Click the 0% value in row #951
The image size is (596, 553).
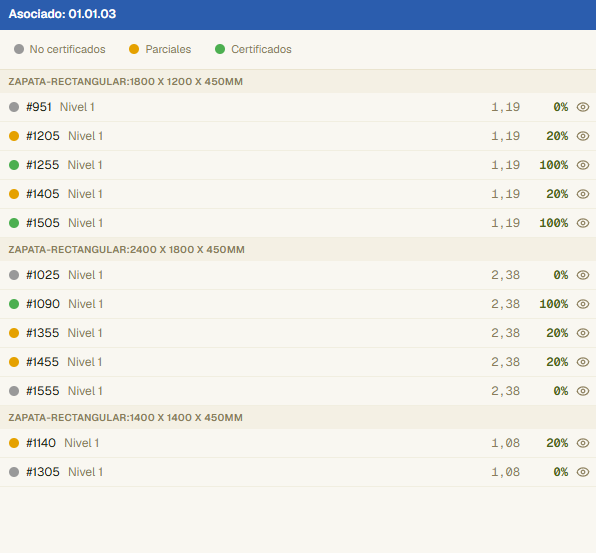(561, 107)
